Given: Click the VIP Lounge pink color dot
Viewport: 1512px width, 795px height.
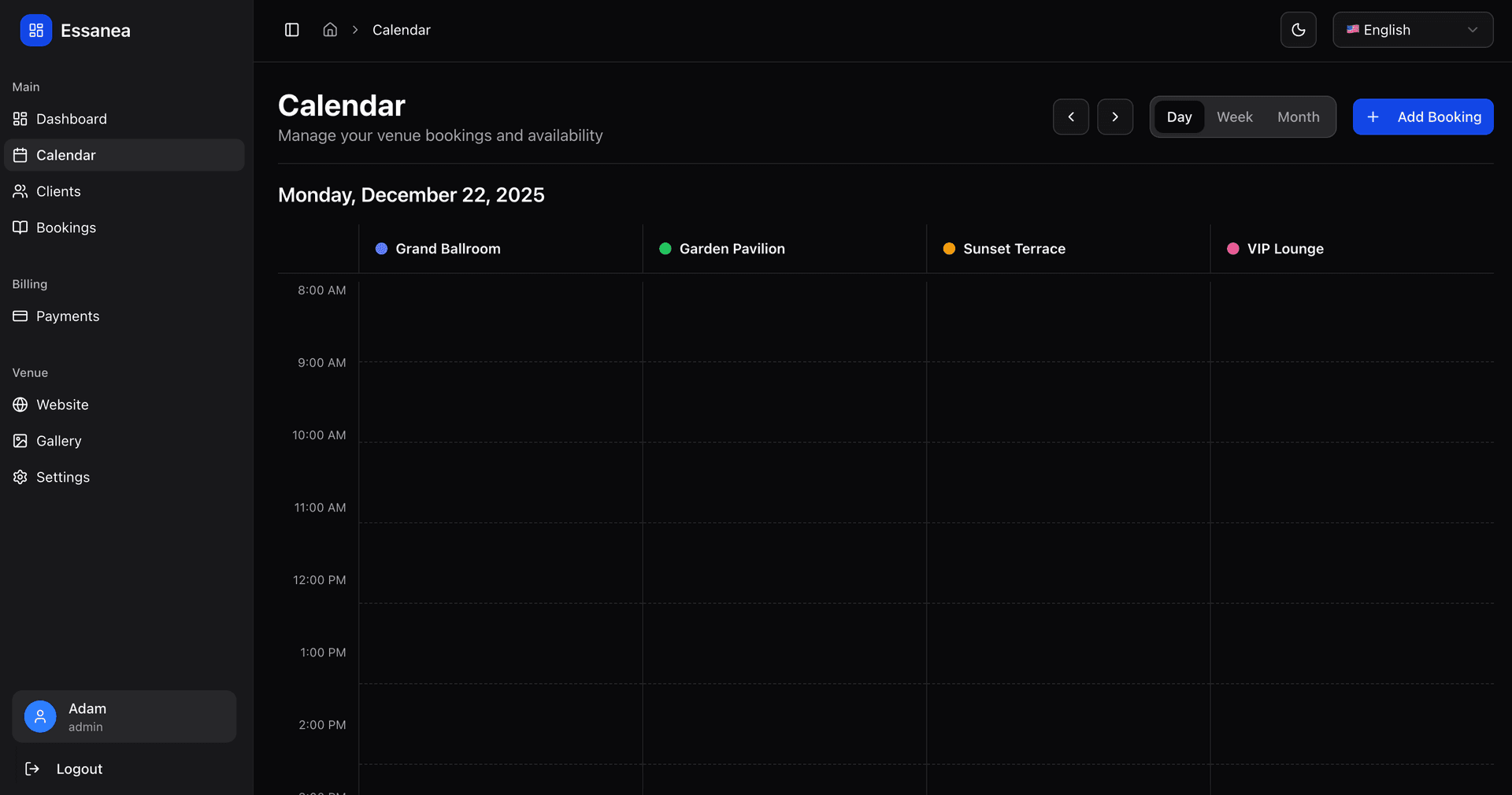Looking at the screenshot, I should [1232, 248].
